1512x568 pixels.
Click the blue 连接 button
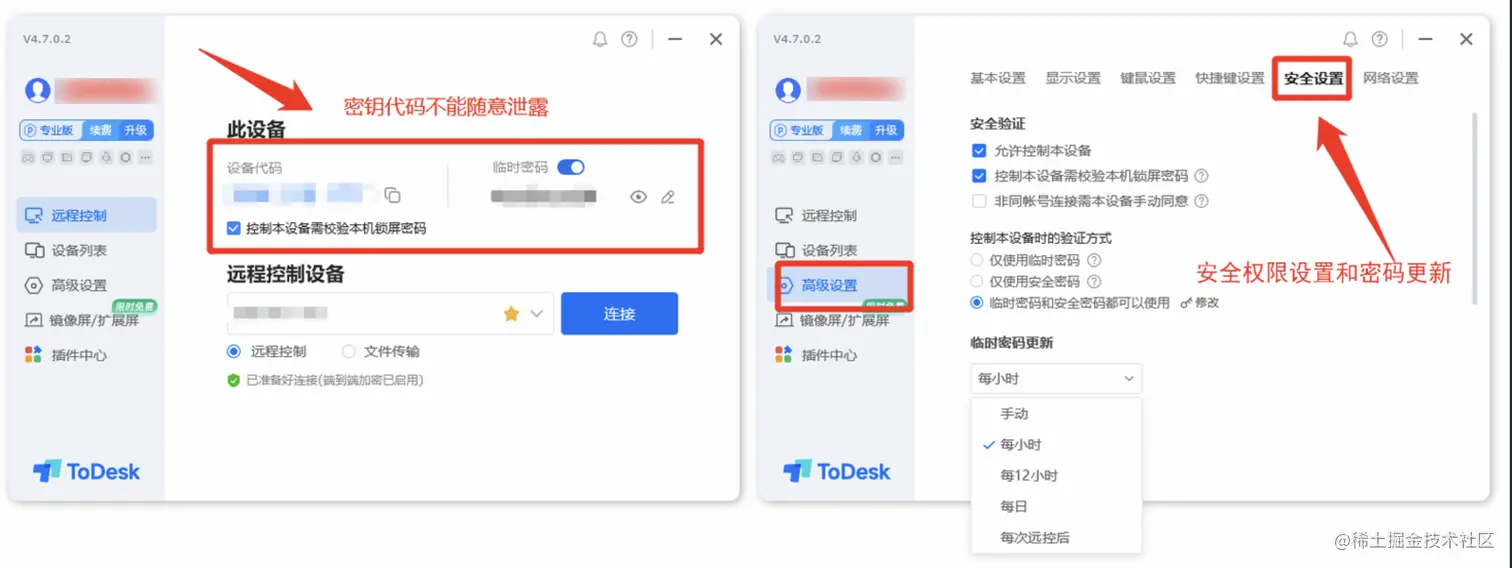(619, 314)
